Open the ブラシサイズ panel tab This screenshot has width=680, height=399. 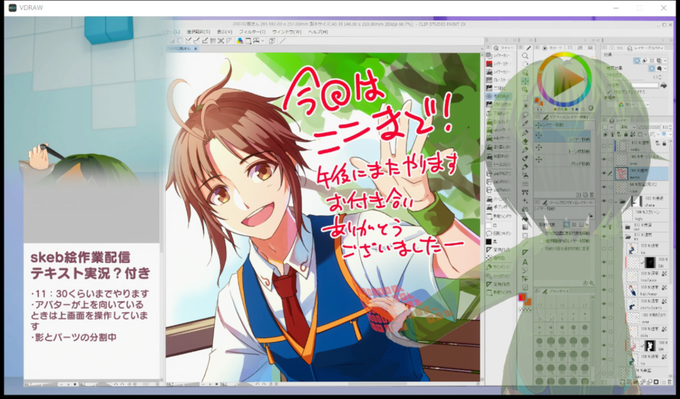(554, 291)
